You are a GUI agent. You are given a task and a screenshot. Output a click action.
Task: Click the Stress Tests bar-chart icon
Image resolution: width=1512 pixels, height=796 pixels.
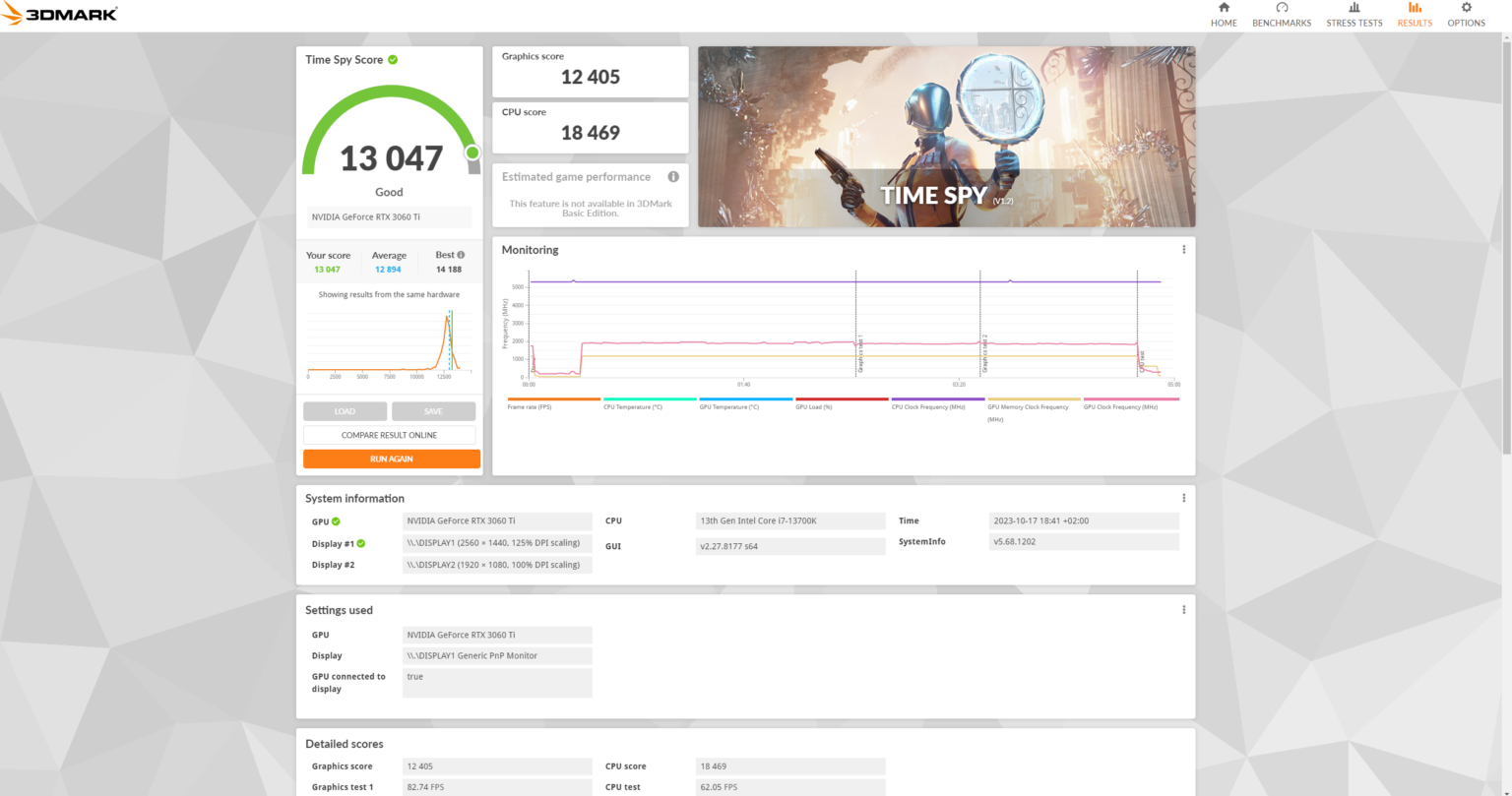pyautogui.click(x=1354, y=9)
